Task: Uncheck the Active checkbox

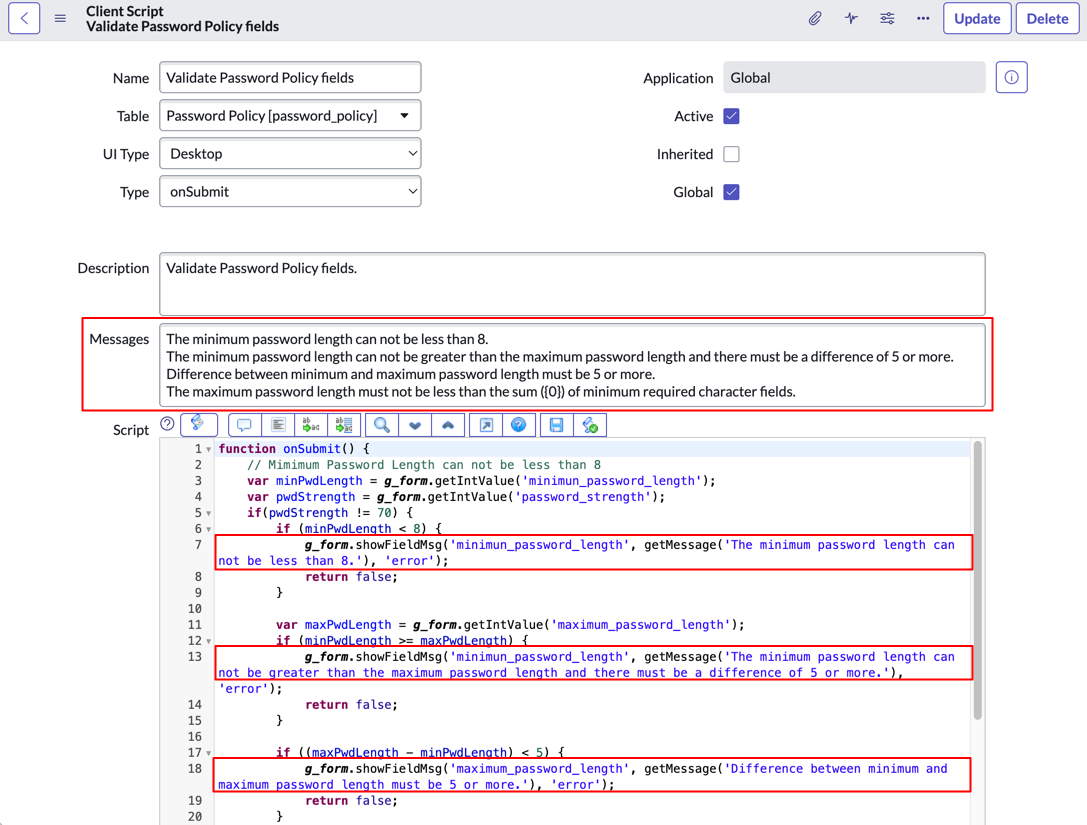Action: tap(731, 116)
